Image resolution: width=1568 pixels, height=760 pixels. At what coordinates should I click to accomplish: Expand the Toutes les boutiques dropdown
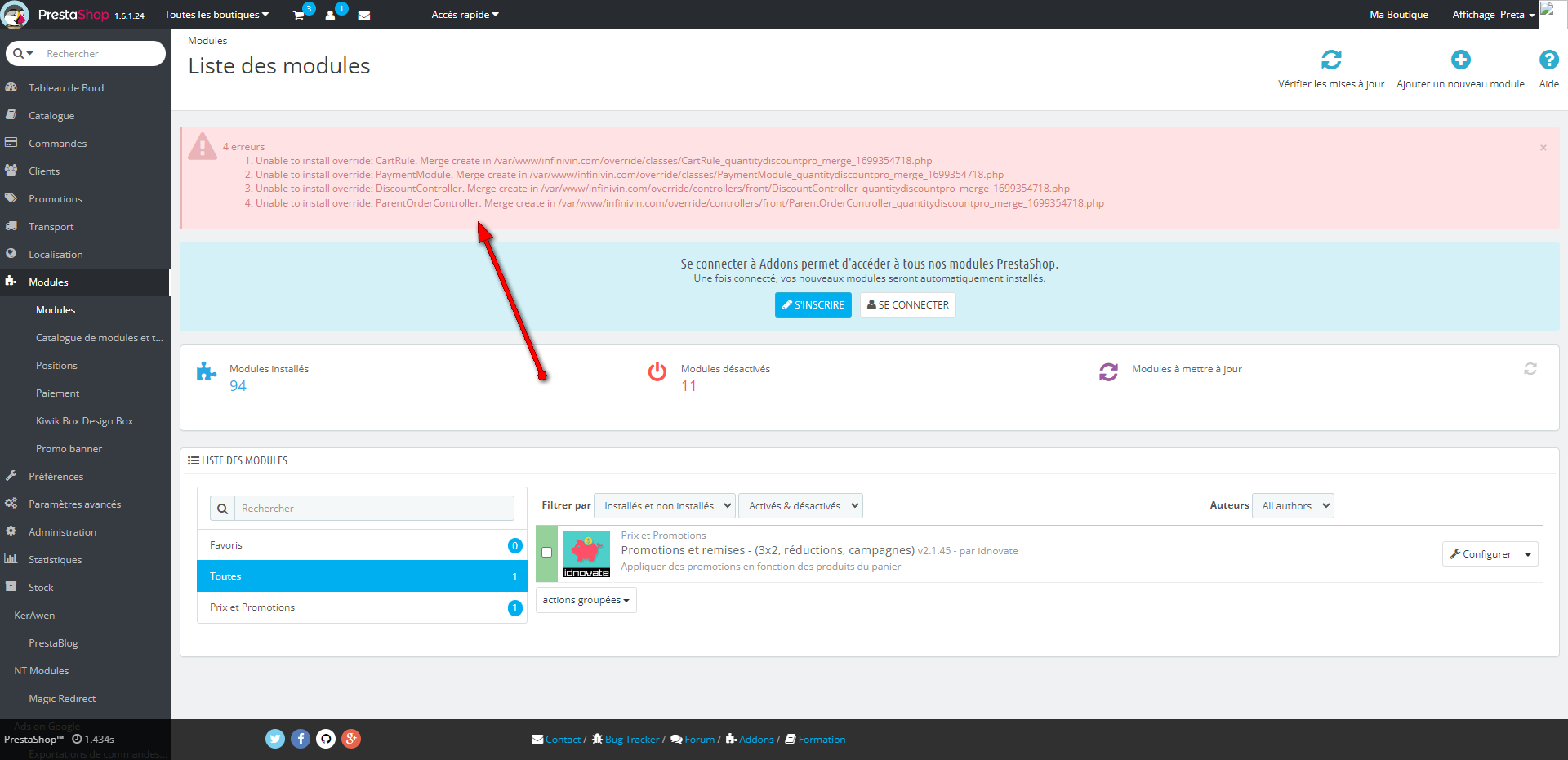(216, 15)
